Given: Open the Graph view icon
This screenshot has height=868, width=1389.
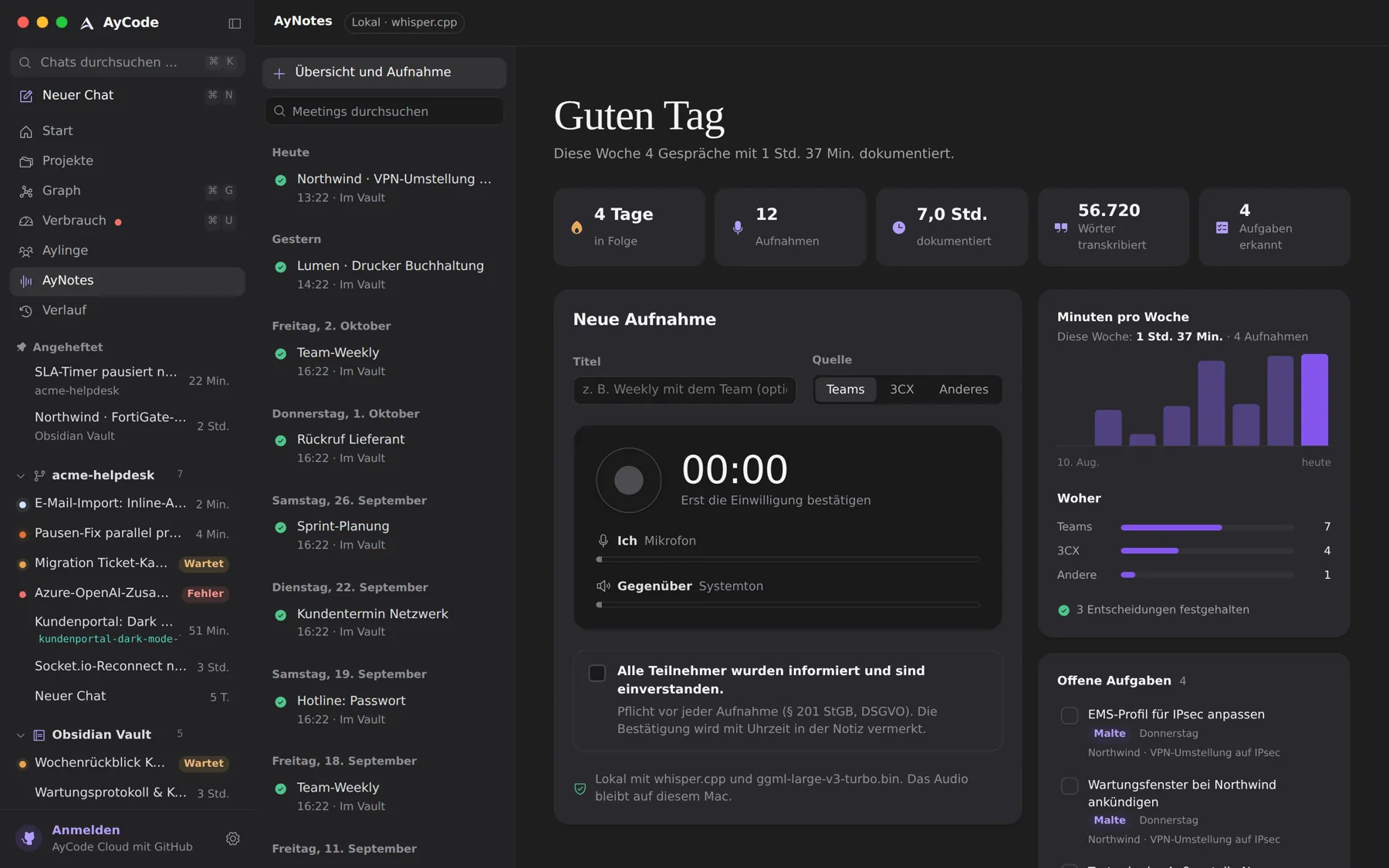Looking at the screenshot, I should pos(26,191).
